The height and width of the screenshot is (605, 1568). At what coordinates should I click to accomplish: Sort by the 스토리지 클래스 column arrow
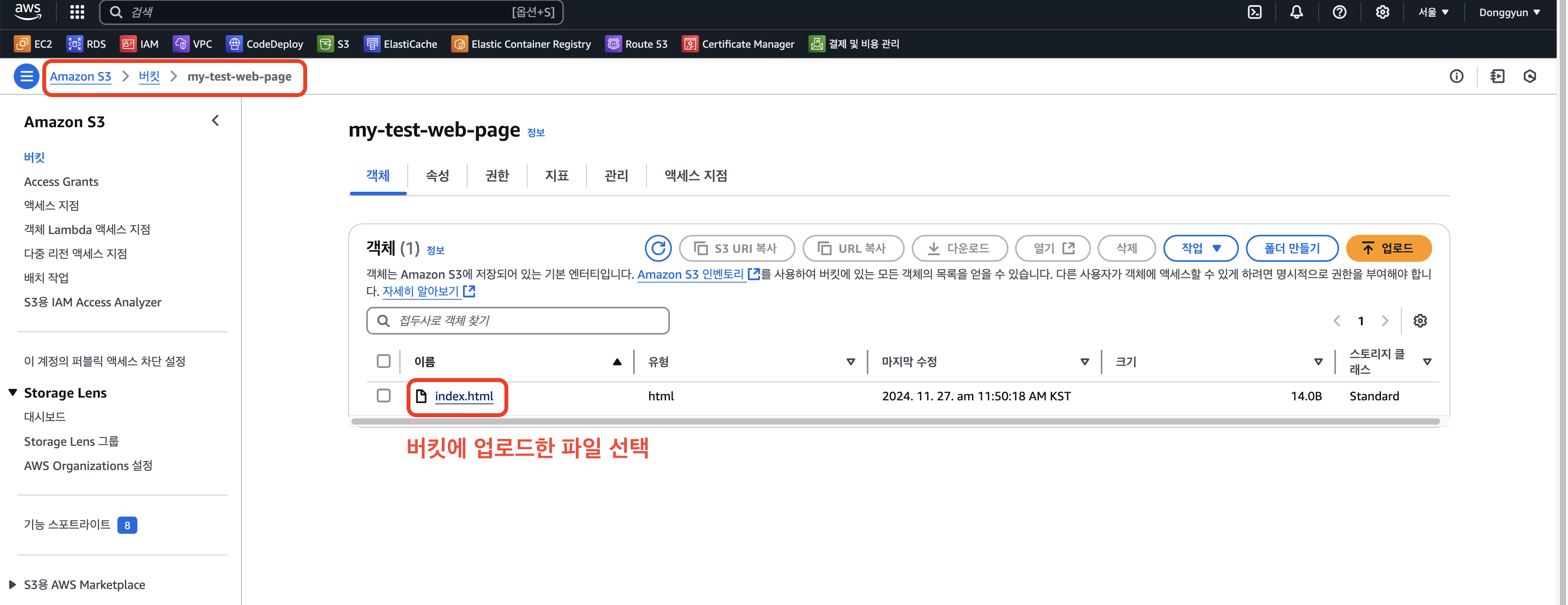1427,362
